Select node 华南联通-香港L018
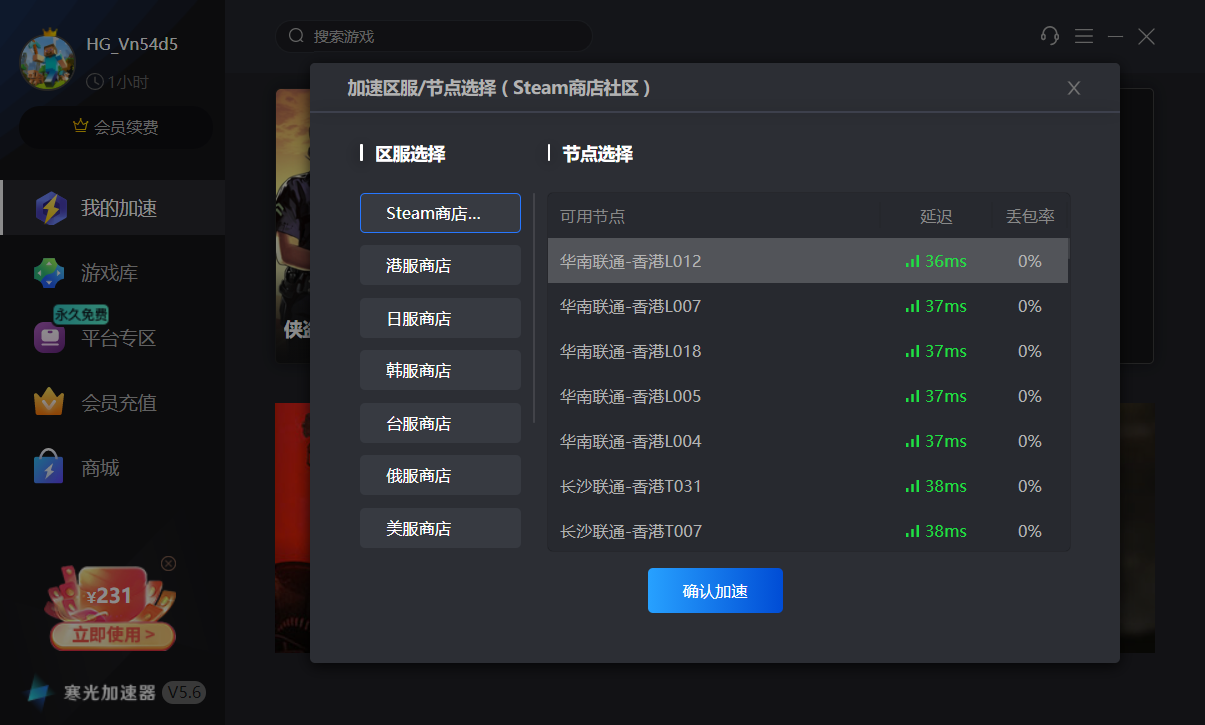Viewport: 1205px width, 725px height. coord(808,351)
